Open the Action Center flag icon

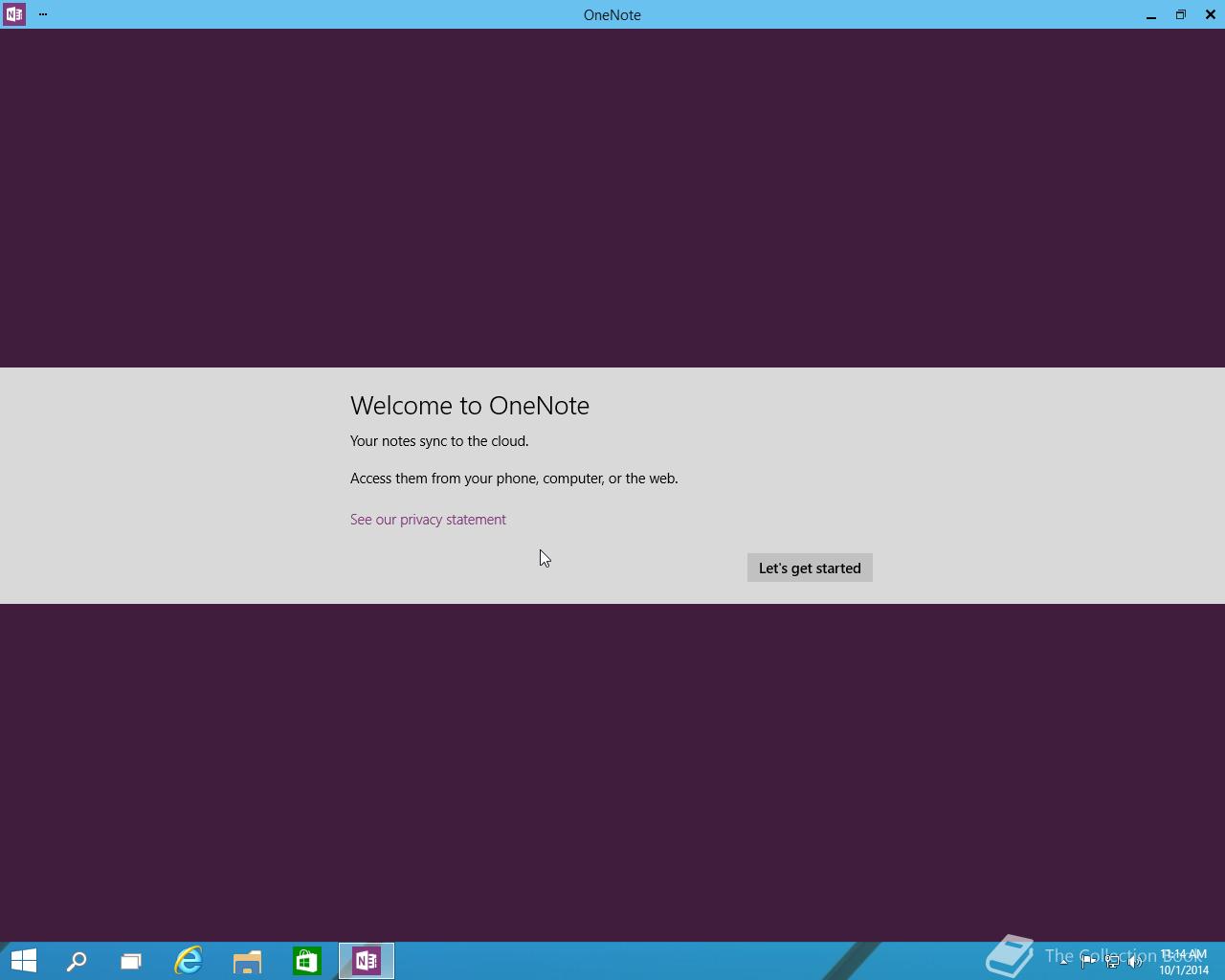pos(1088,962)
